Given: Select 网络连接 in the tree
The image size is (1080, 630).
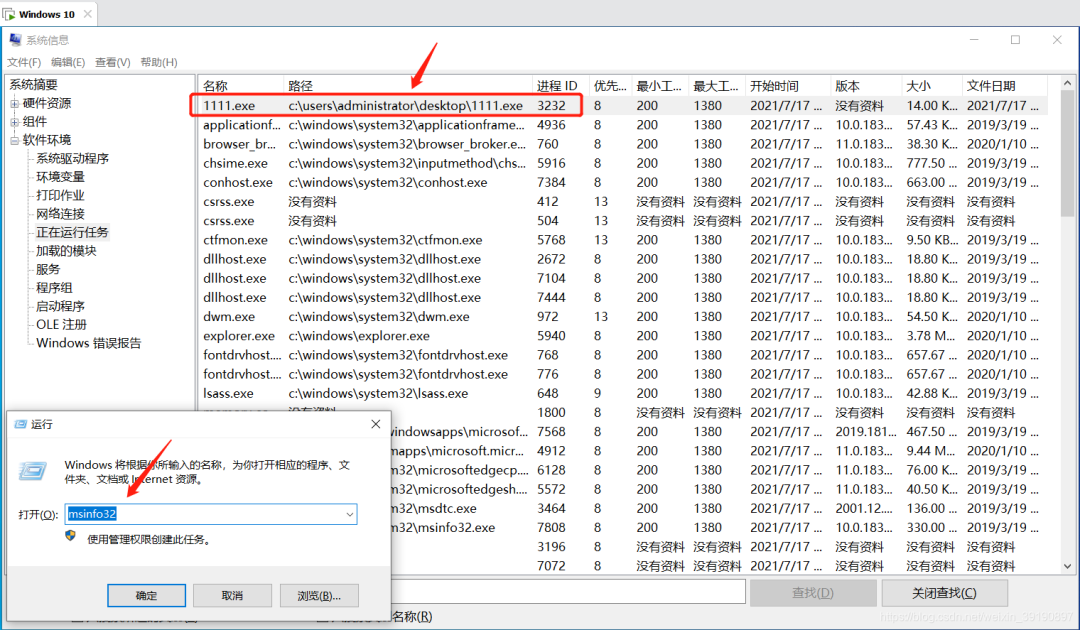Looking at the screenshot, I should point(60,213).
